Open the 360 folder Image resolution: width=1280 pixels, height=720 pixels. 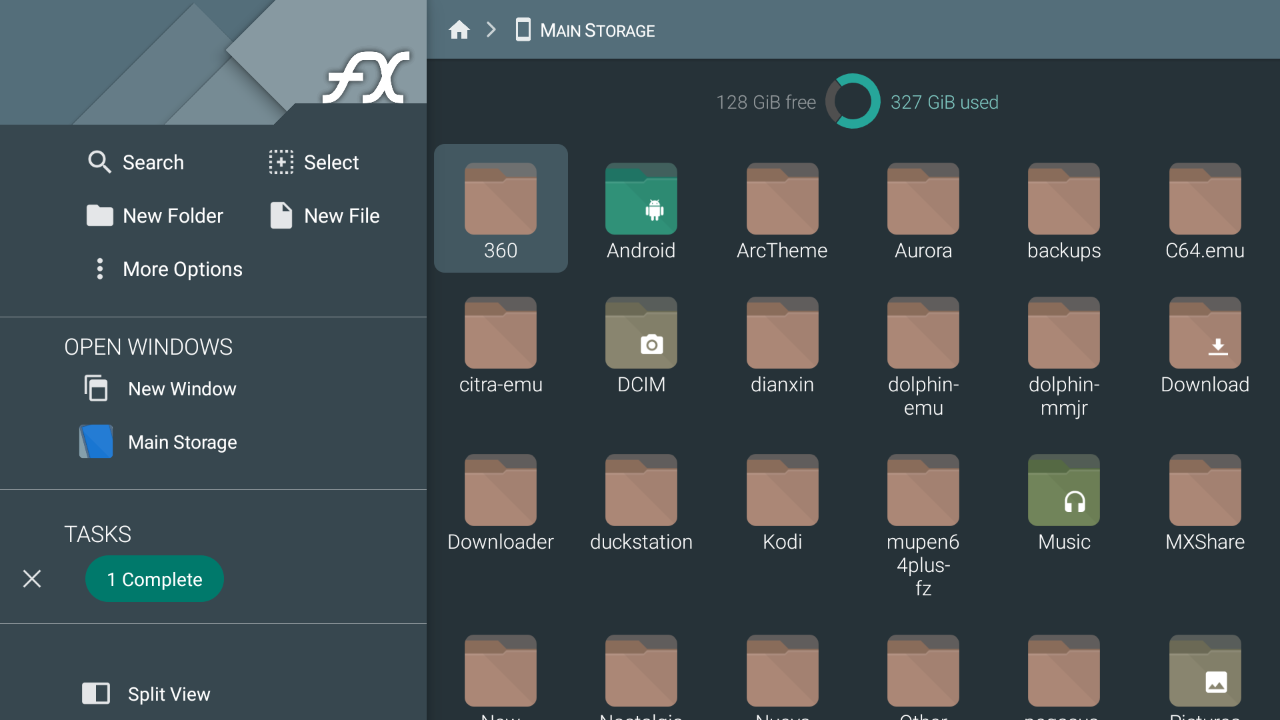click(501, 209)
